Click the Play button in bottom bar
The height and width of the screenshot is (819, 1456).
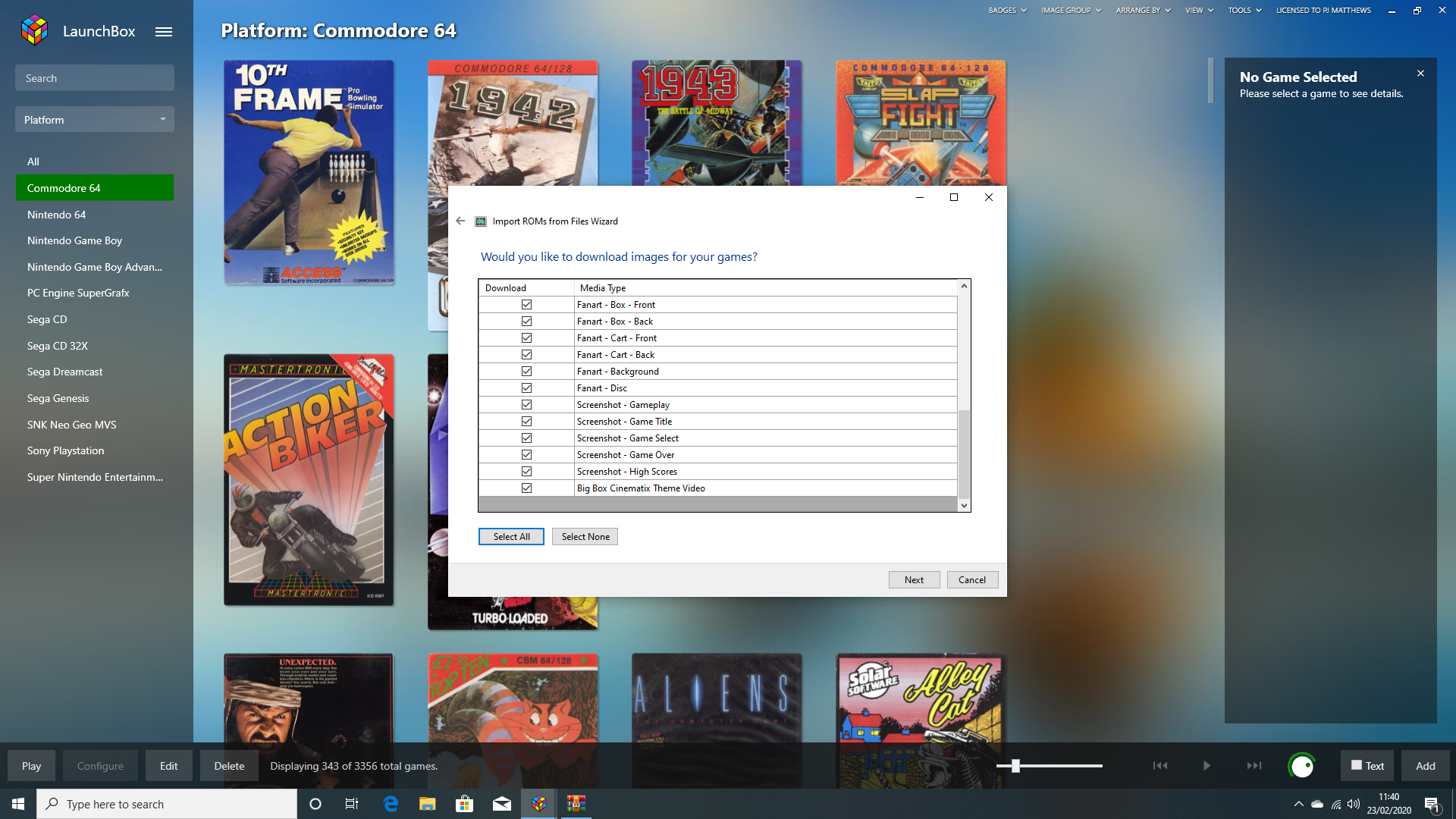pos(32,766)
